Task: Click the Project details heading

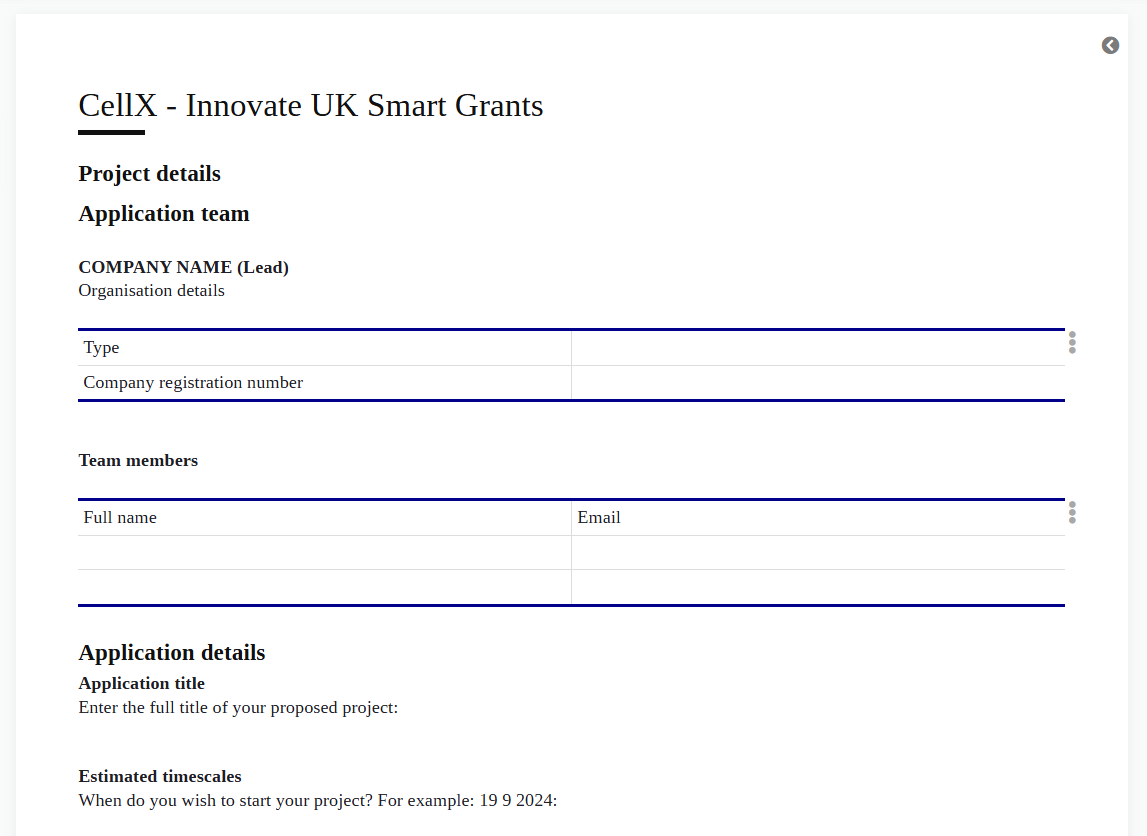Action: (x=149, y=174)
